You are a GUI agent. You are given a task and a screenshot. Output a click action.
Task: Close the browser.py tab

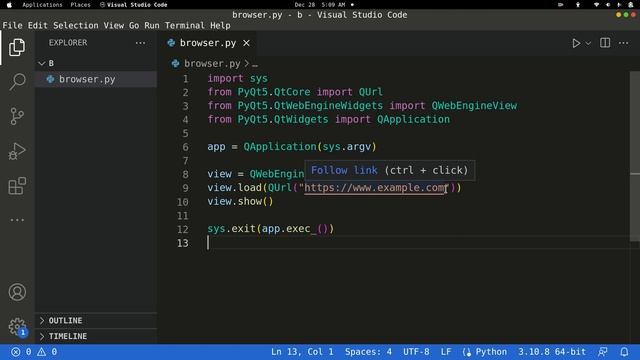point(246,43)
